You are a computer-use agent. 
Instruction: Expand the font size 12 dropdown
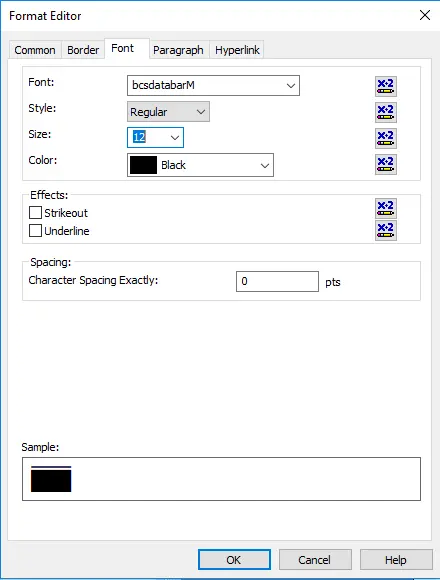(175, 138)
